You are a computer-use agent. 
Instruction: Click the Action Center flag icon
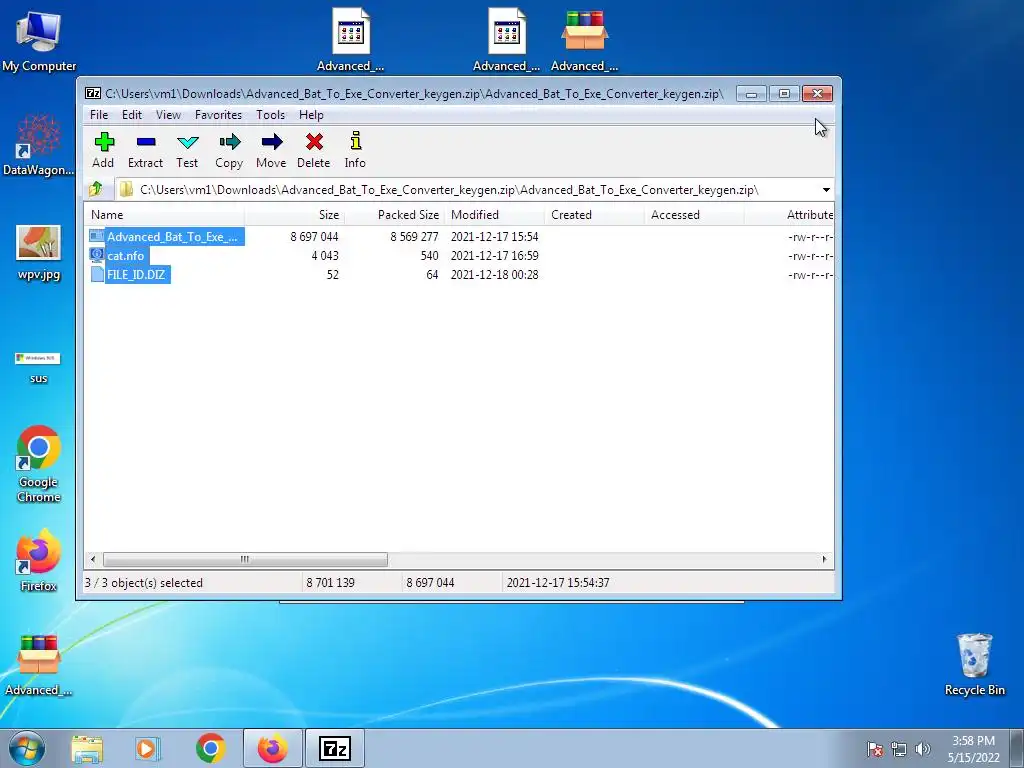tap(875, 749)
